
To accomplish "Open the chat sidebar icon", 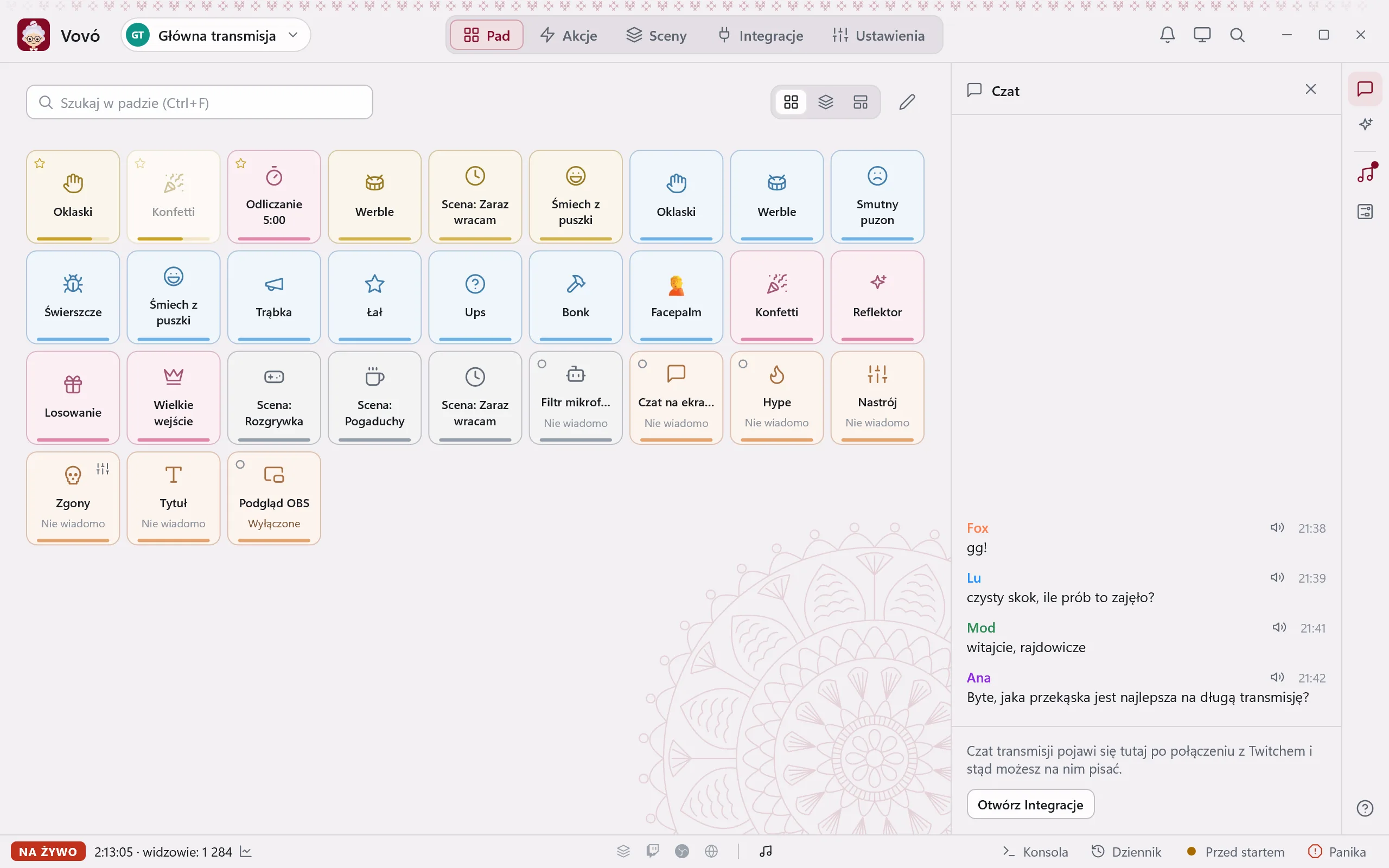I will 1365,89.
